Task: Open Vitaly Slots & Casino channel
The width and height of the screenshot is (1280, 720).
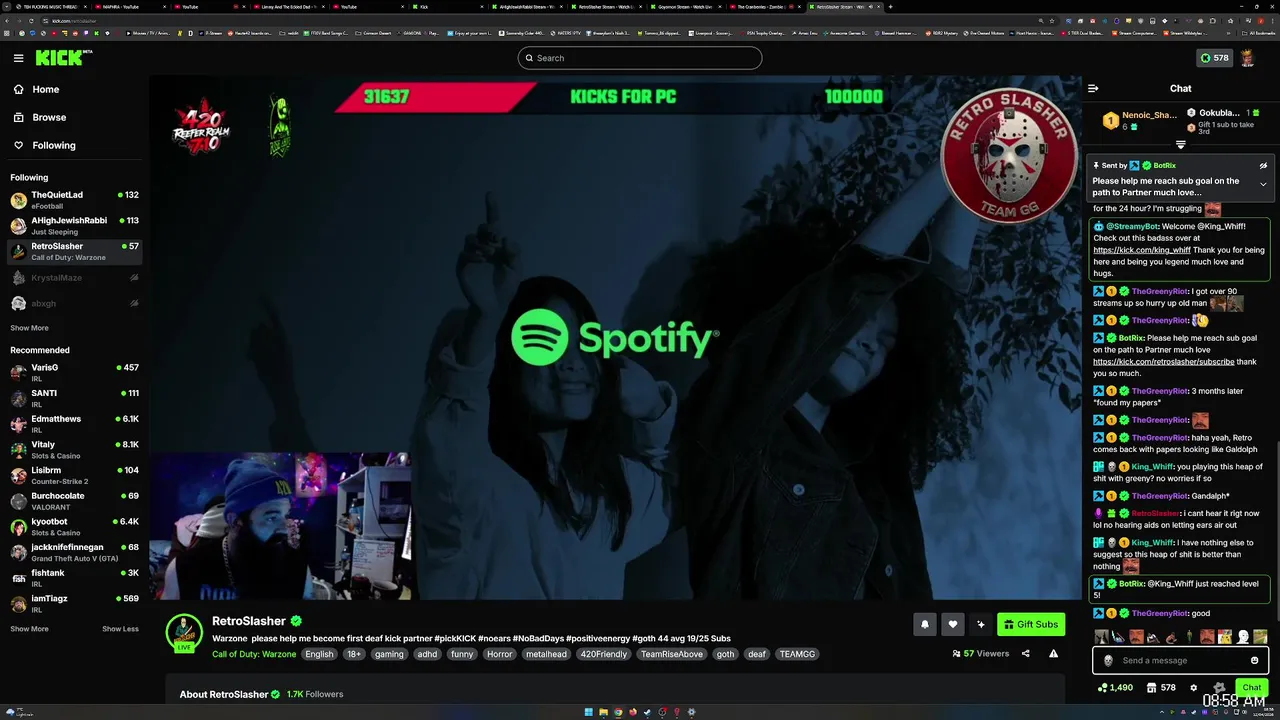Action: click(x=75, y=449)
